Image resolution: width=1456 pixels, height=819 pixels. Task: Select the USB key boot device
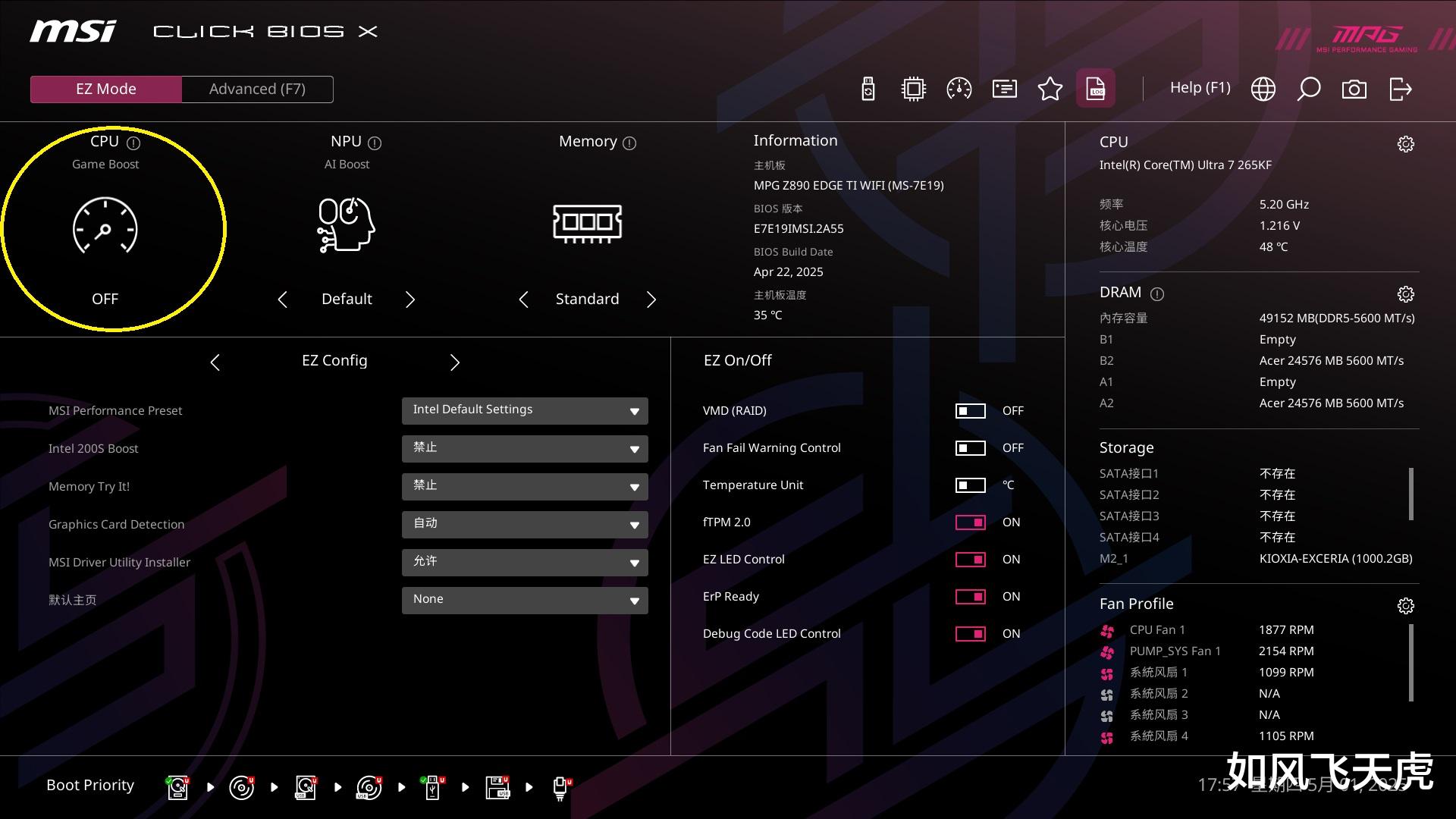433,788
